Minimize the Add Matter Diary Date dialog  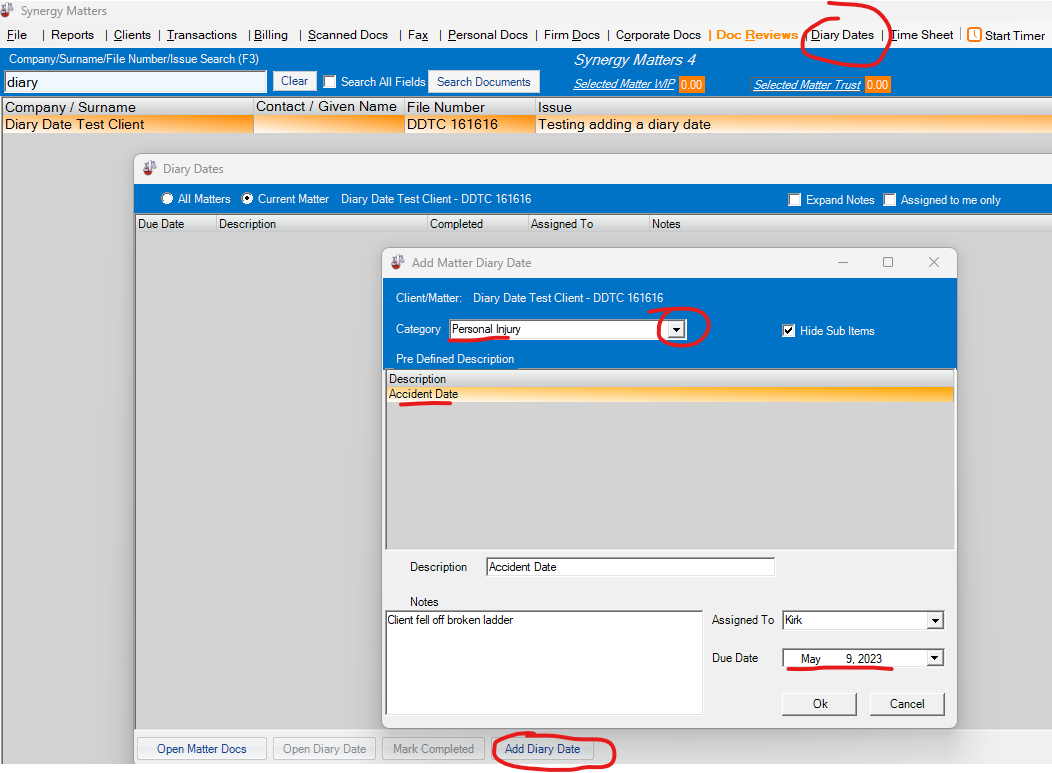[x=843, y=262]
